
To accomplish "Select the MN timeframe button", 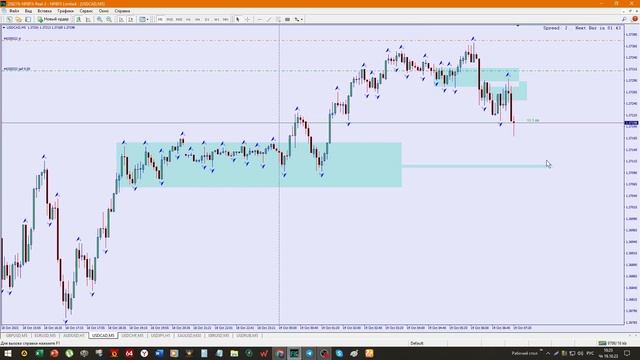I will [x=225, y=19].
